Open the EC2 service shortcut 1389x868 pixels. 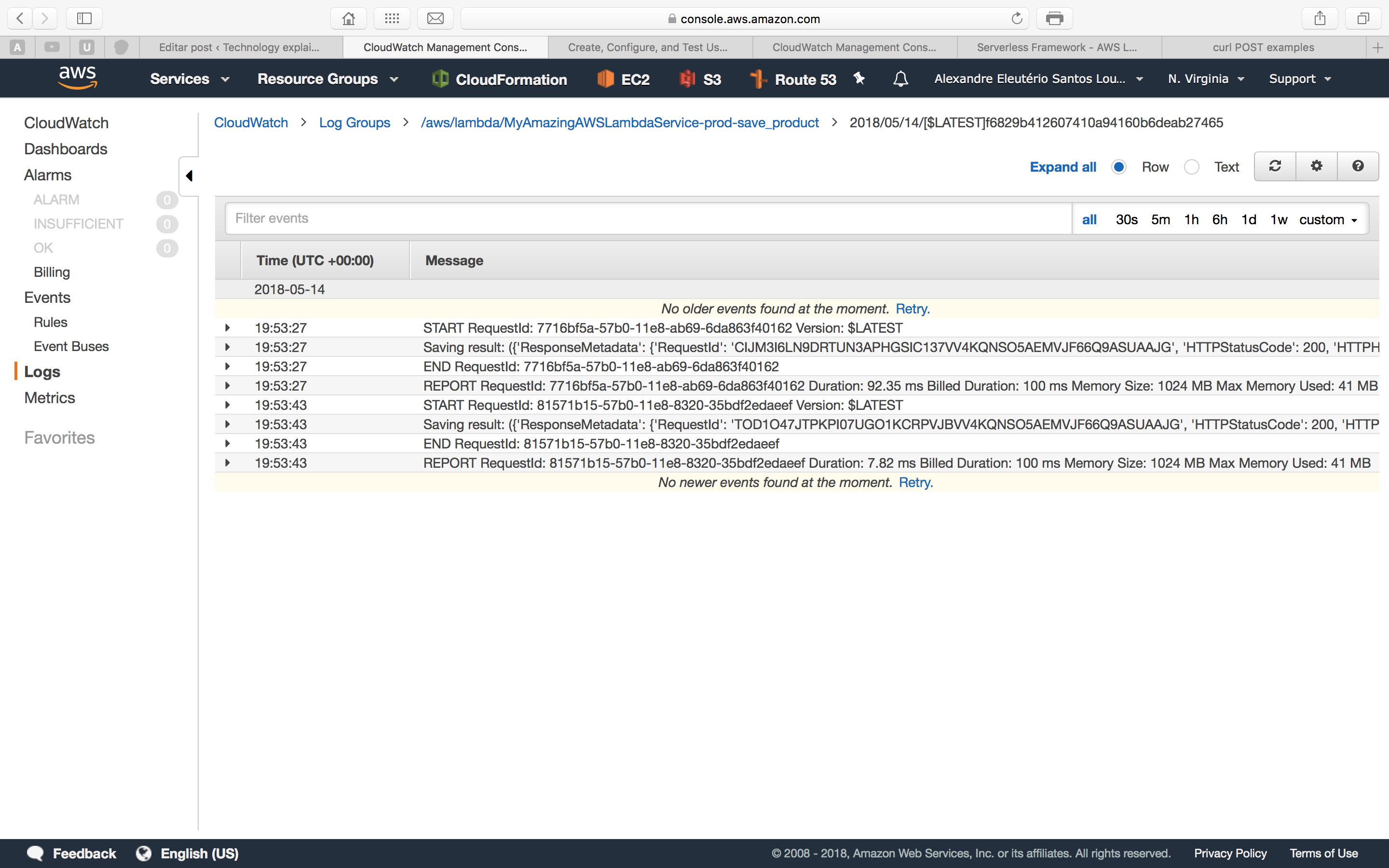point(623,79)
